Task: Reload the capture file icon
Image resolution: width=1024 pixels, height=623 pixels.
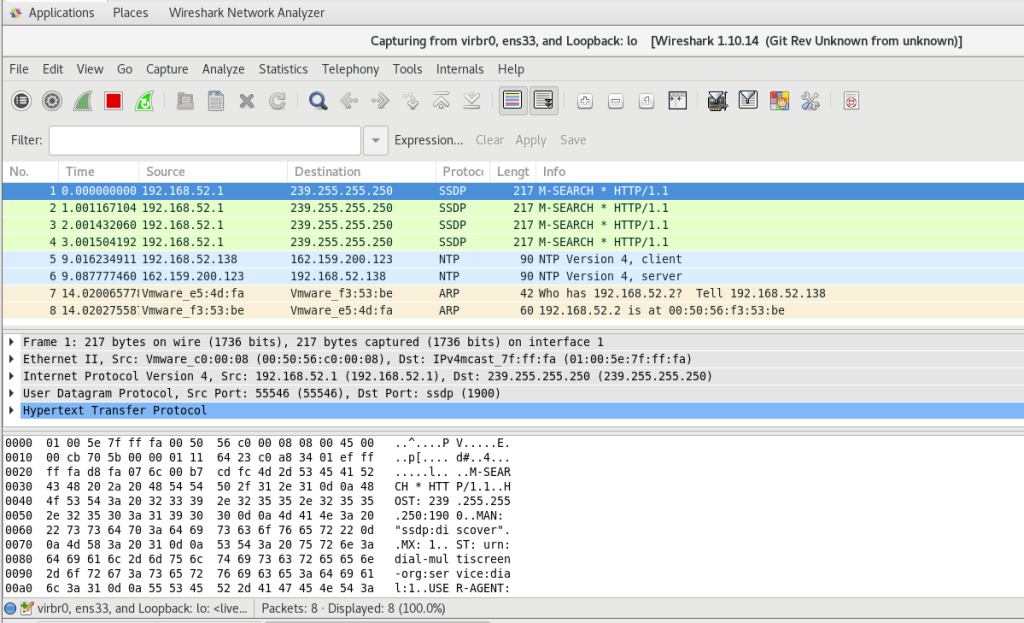Action: click(x=278, y=101)
